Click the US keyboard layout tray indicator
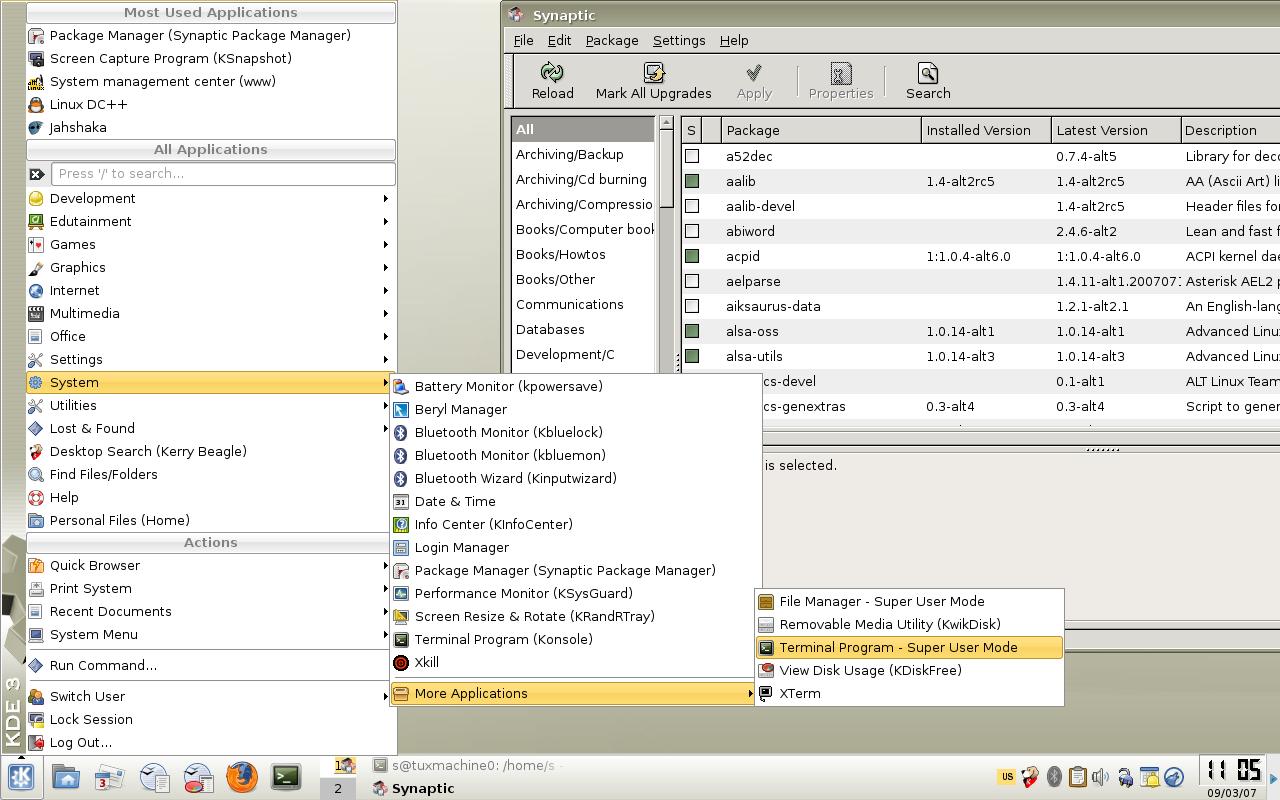1280x800 pixels. coord(1007,777)
